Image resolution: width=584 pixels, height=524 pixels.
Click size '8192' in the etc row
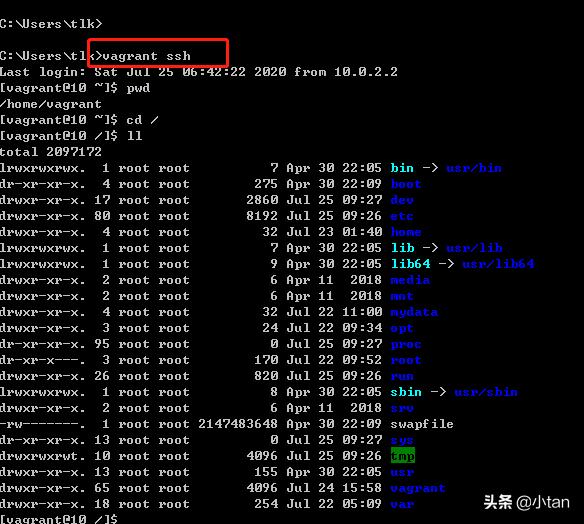pyautogui.click(x=262, y=216)
